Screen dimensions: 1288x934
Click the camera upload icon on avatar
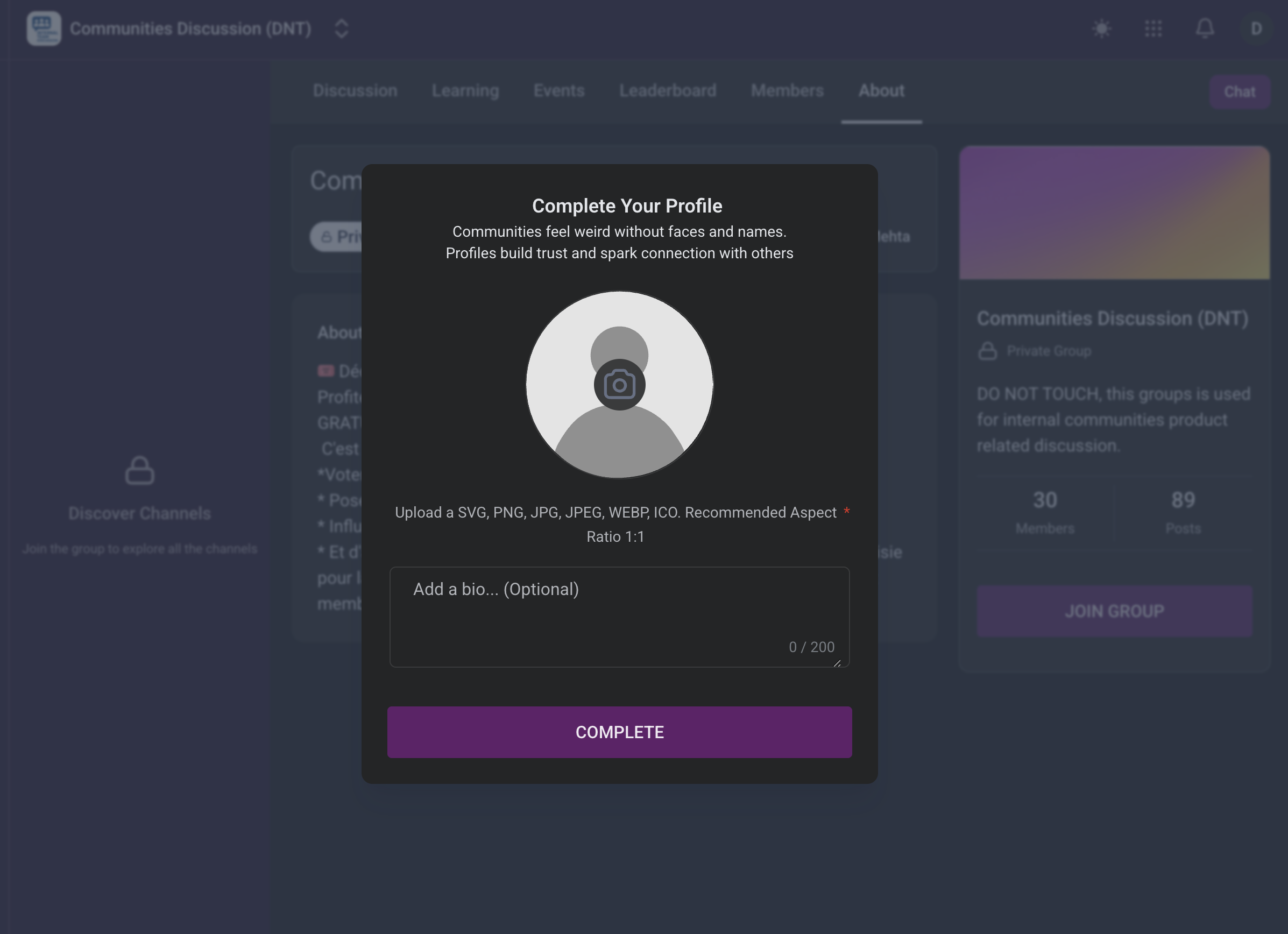coord(619,385)
